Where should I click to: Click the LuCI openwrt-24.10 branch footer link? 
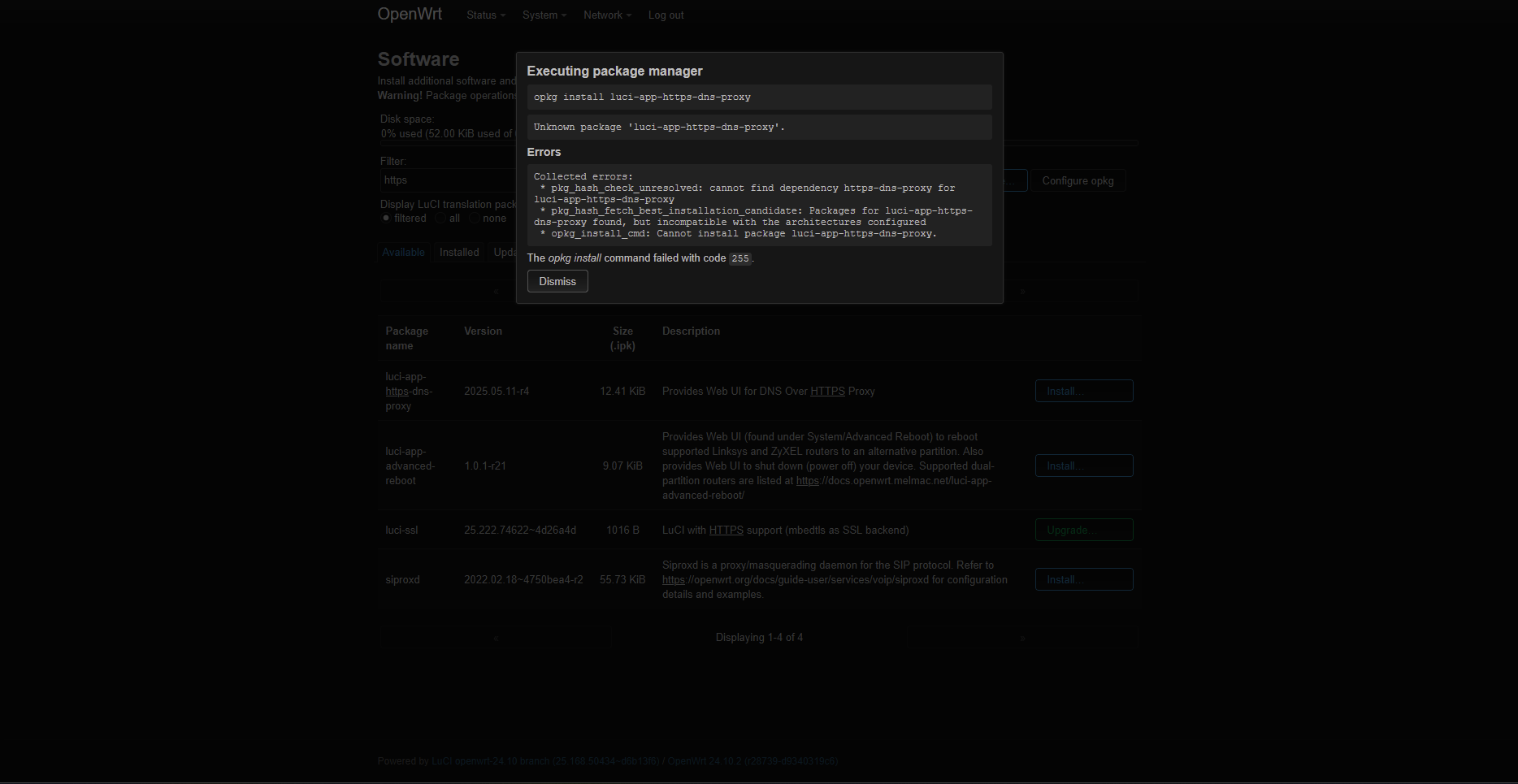click(545, 761)
